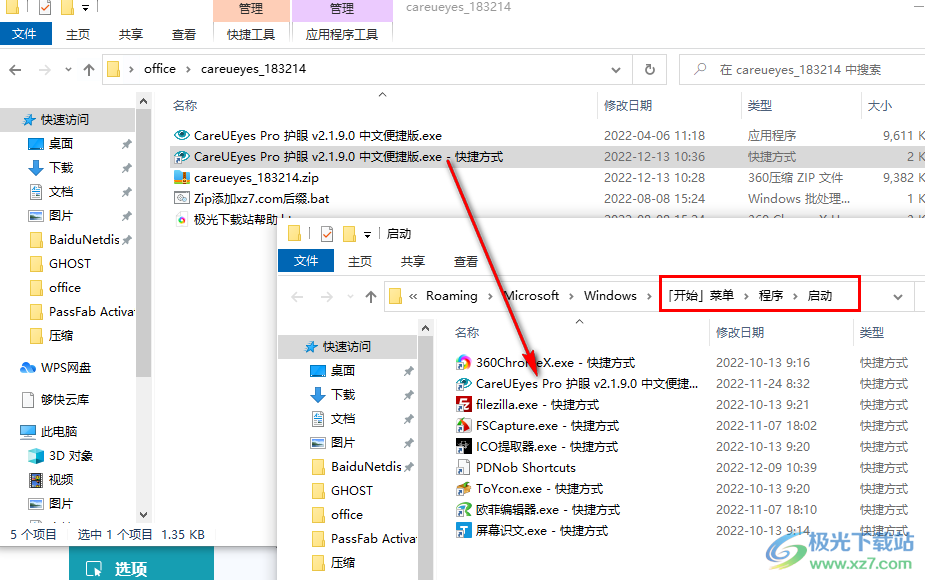Sort by 名称 column in careueyes window
The image size is (925, 580).
185,106
